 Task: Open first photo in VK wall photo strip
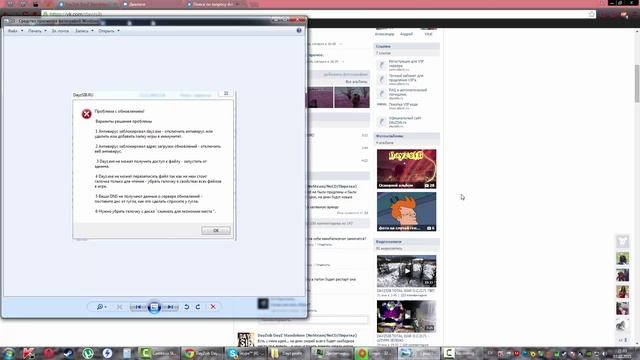coord(319,97)
